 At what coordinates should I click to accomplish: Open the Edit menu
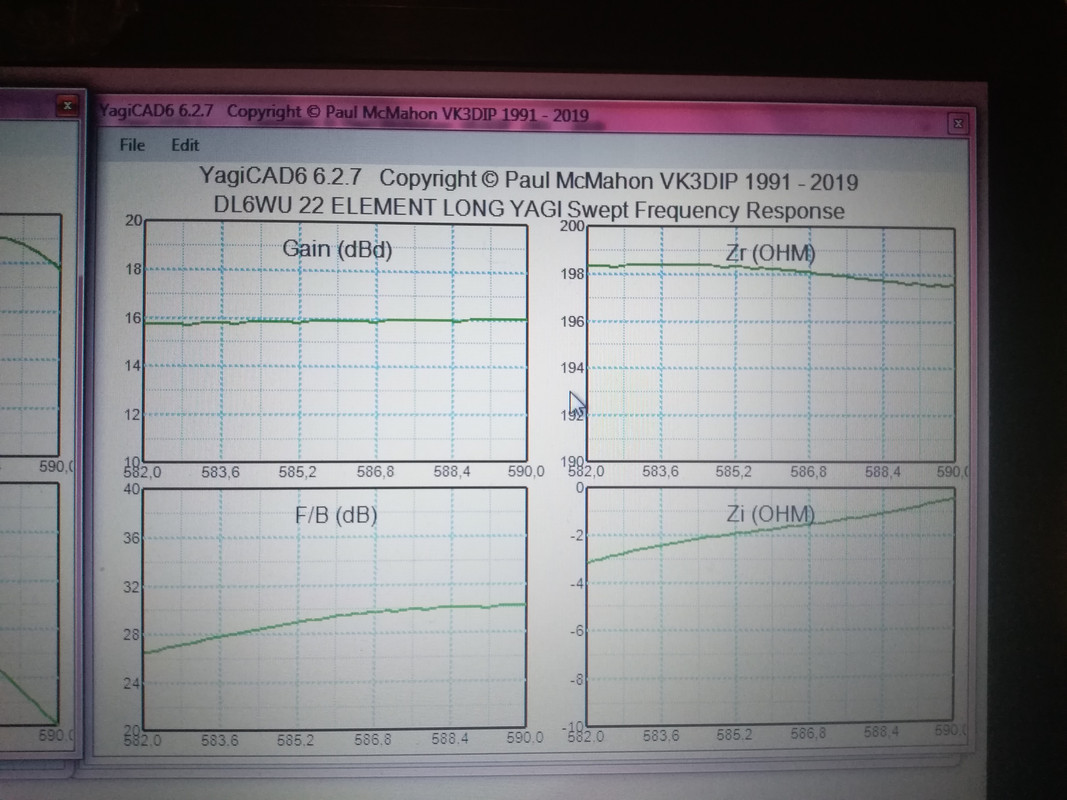pos(185,145)
